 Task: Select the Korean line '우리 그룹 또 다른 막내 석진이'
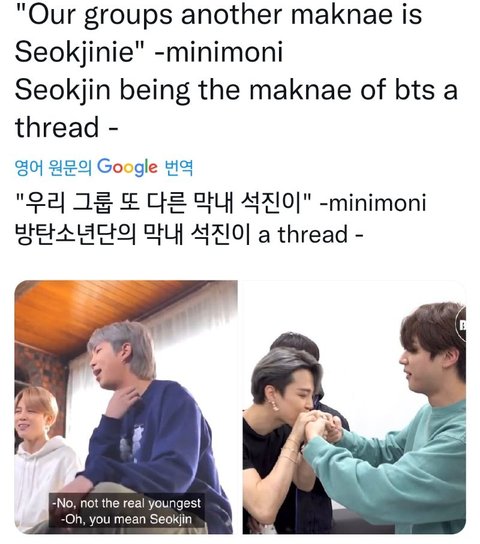(x=163, y=203)
